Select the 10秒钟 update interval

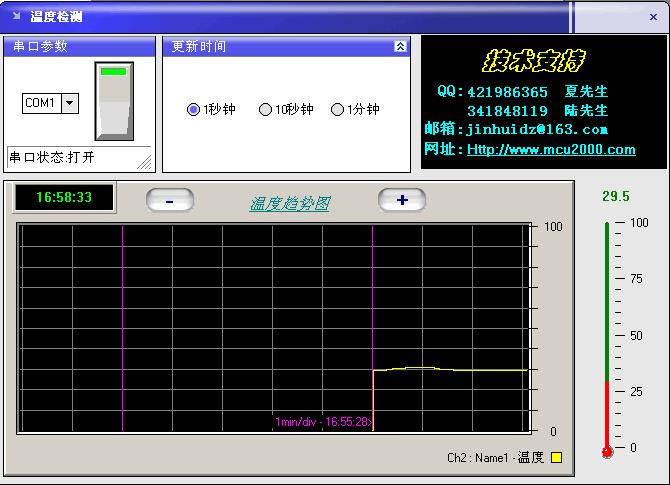(x=286, y=109)
